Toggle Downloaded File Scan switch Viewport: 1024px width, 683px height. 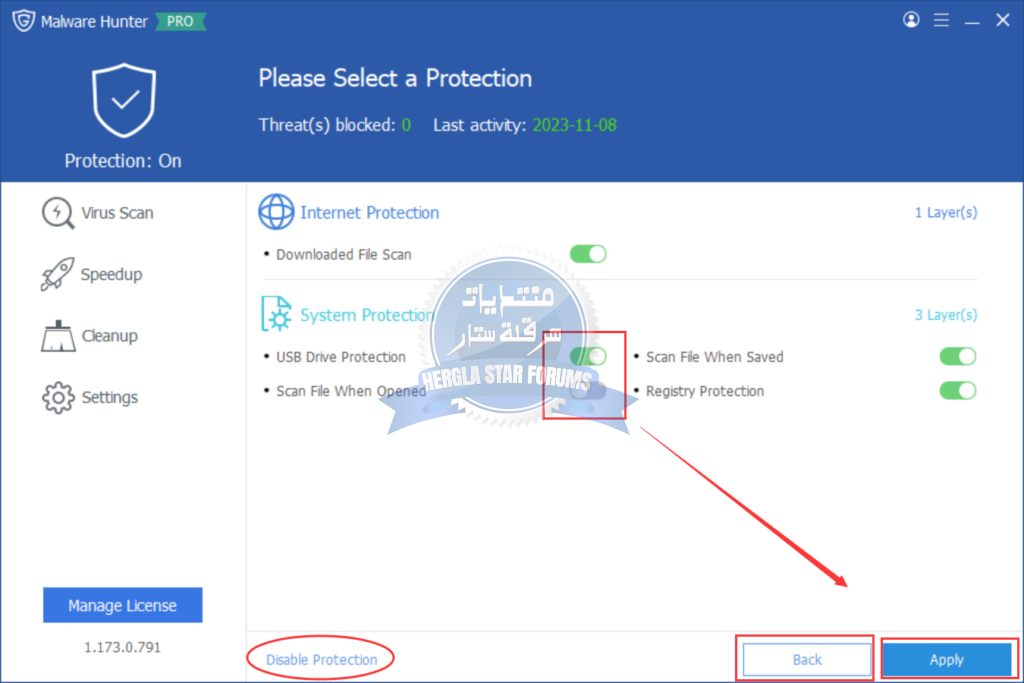click(x=588, y=254)
